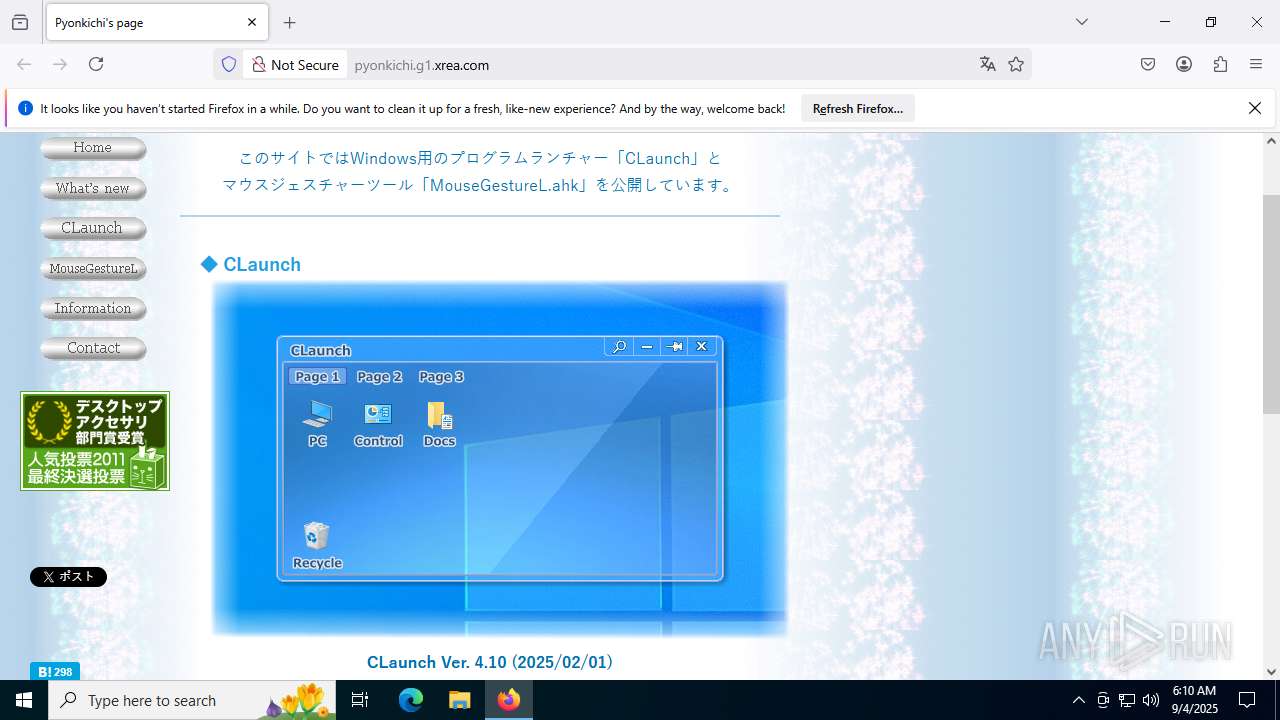
Task: Go back to previous page arrow
Action: point(24,64)
